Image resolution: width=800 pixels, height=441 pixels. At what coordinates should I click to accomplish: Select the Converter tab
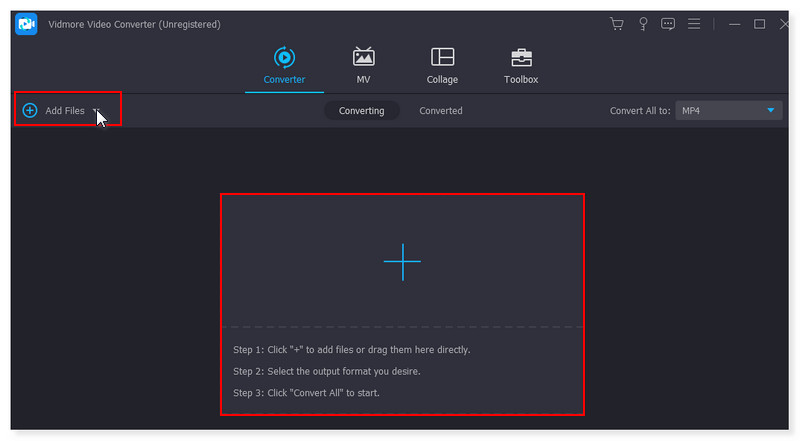(284, 66)
